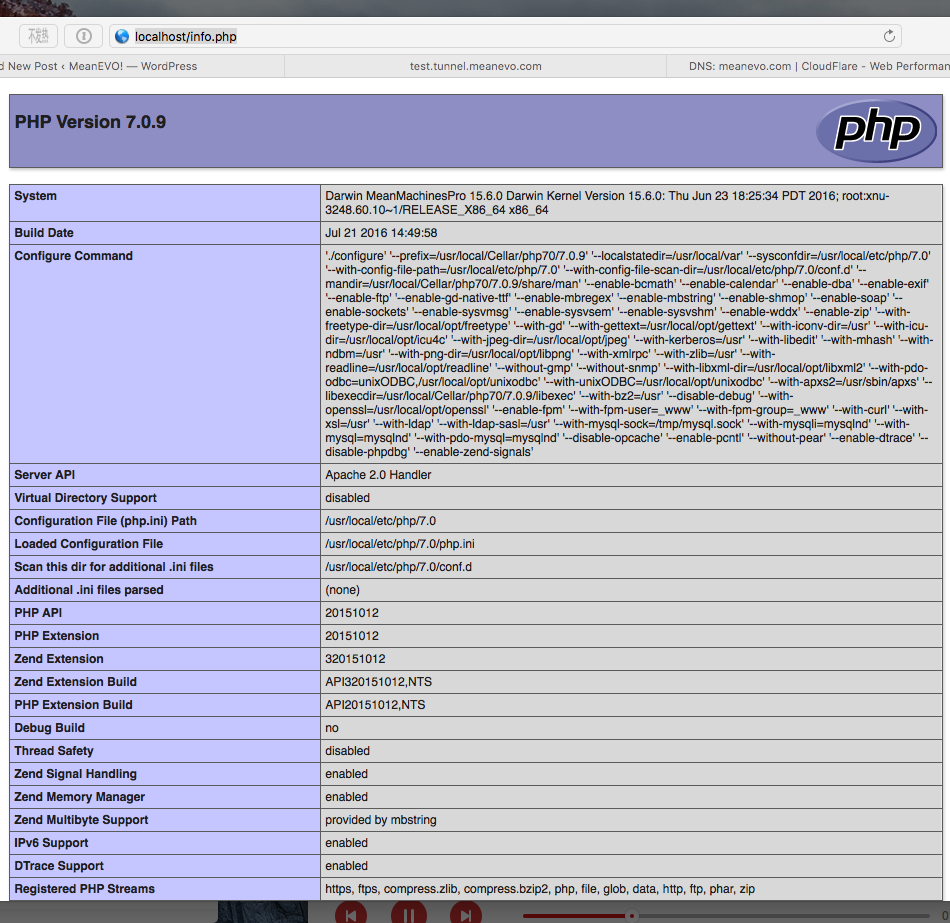
Task: Open the DNS meanevo.com CloudFlare tab
Action: (x=810, y=66)
